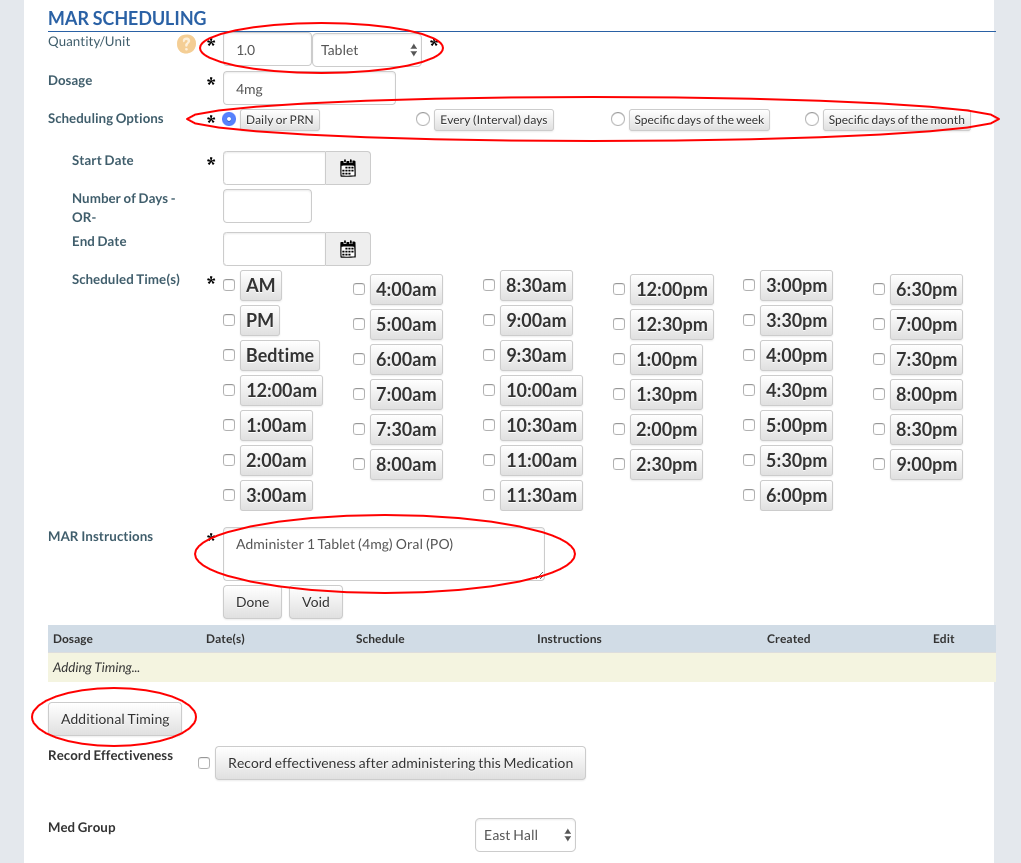Pick Specific days of the month option
The image size is (1021, 863).
pyautogui.click(x=812, y=120)
